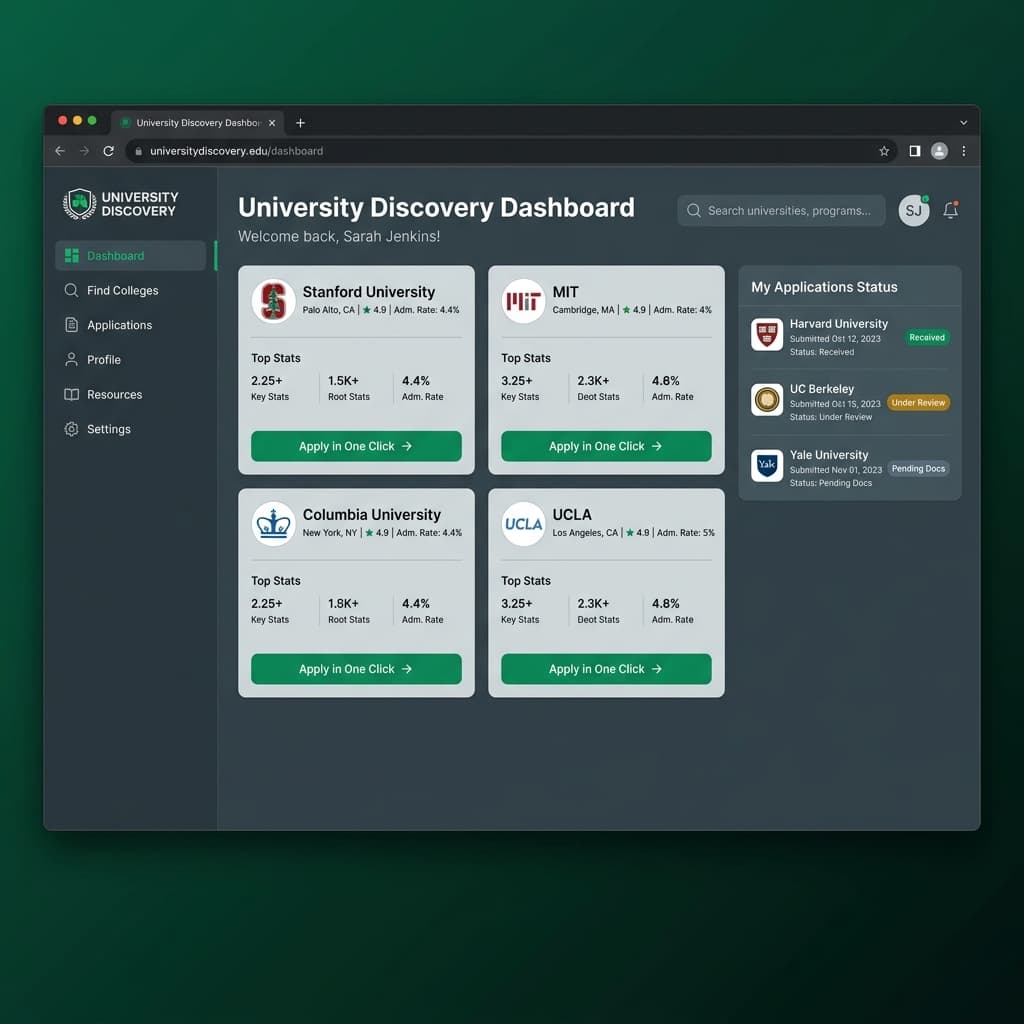
Task: Open the Harvard University application entry
Action: [x=850, y=337]
